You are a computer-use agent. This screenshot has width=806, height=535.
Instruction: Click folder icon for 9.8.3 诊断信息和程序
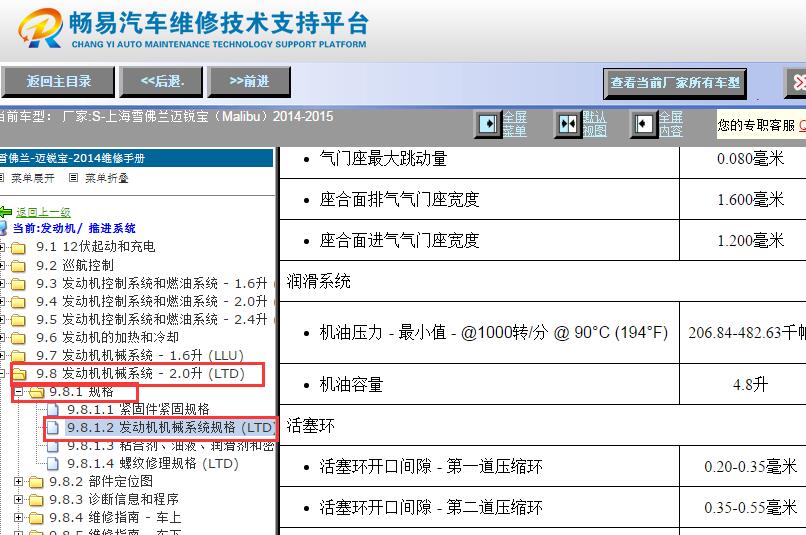click(x=36, y=500)
